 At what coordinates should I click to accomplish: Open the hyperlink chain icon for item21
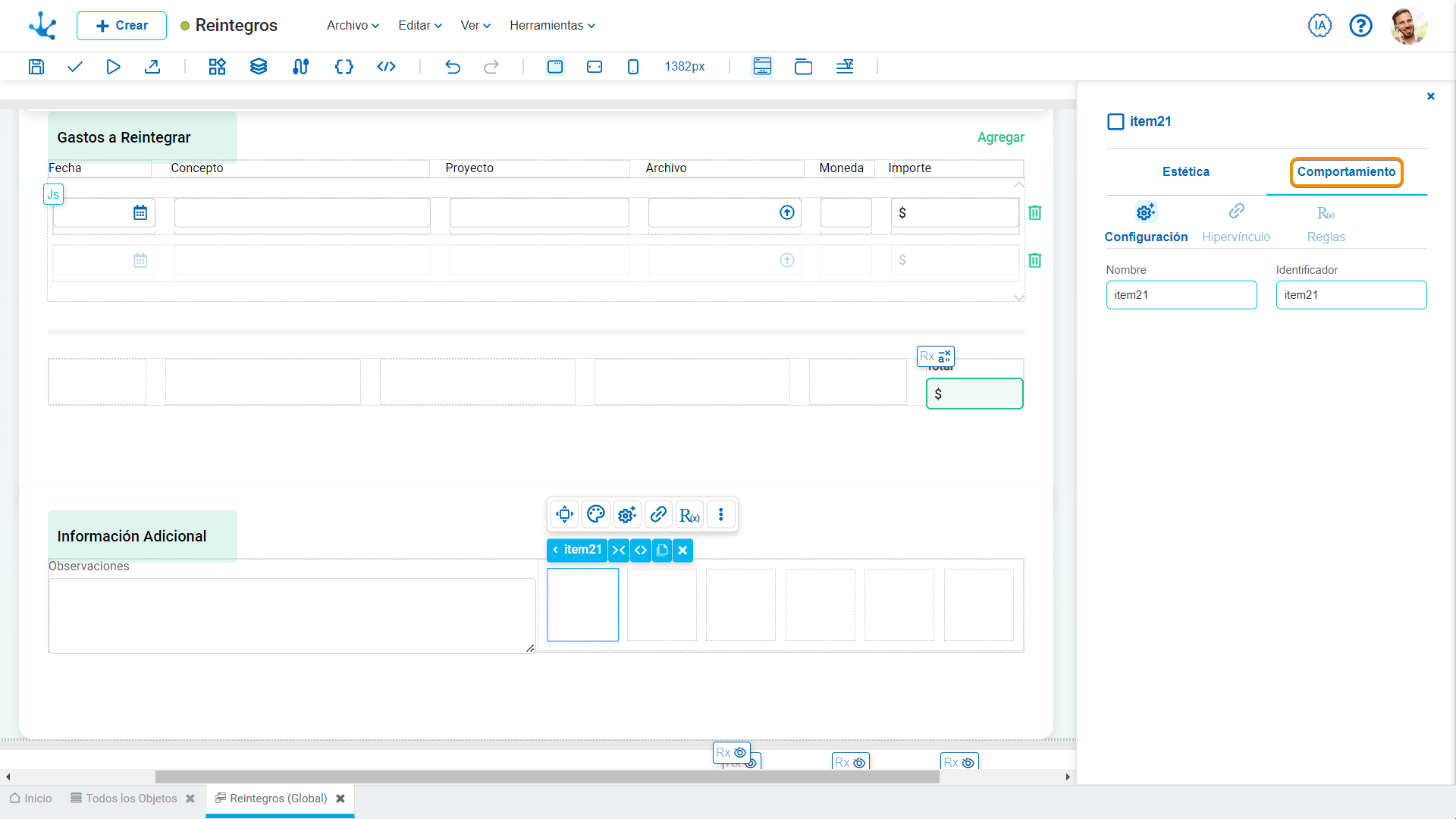(x=658, y=515)
